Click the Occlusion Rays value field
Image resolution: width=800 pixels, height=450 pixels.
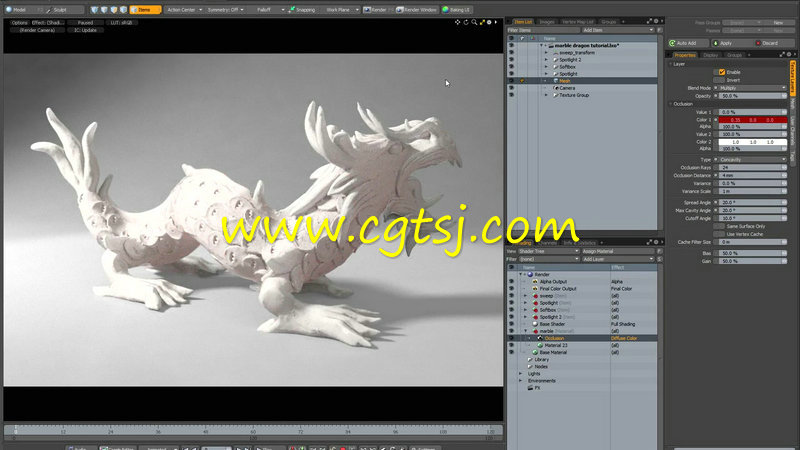pyautogui.click(x=753, y=167)
